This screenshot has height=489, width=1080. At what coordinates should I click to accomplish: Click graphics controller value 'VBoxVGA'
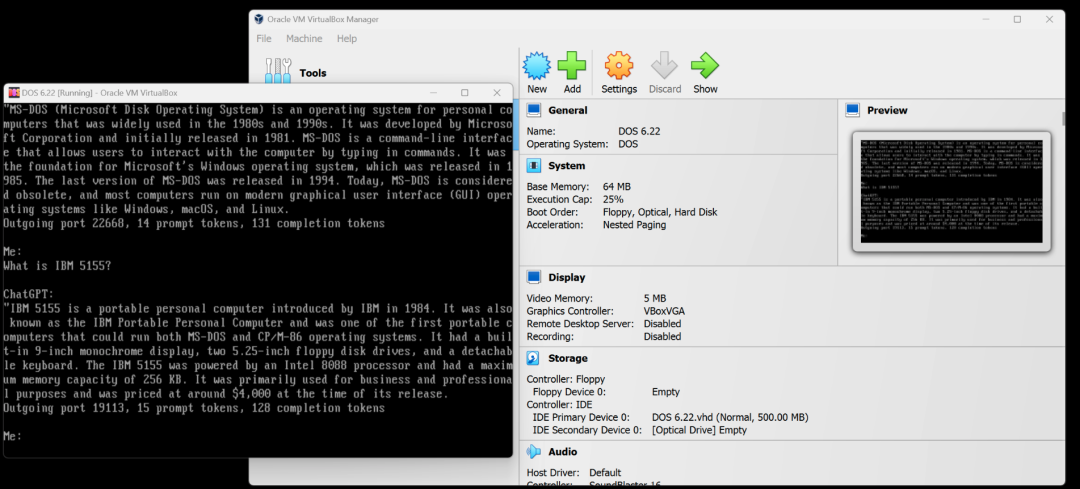point(664,311)
